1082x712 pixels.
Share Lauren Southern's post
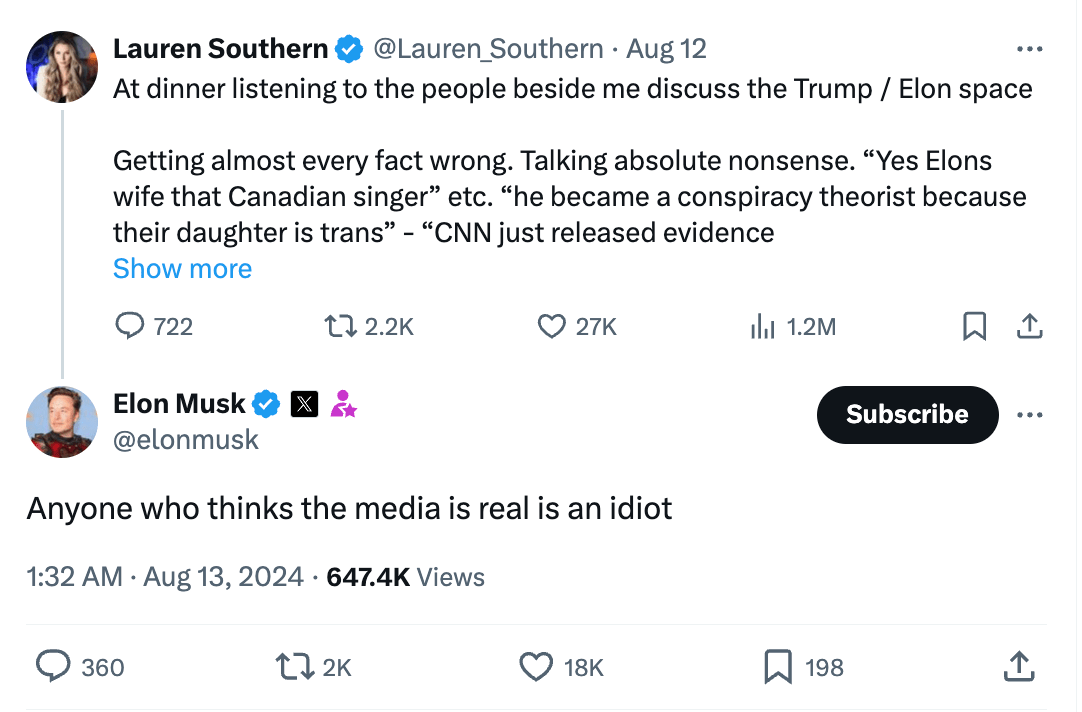(x=1030, y=326)
